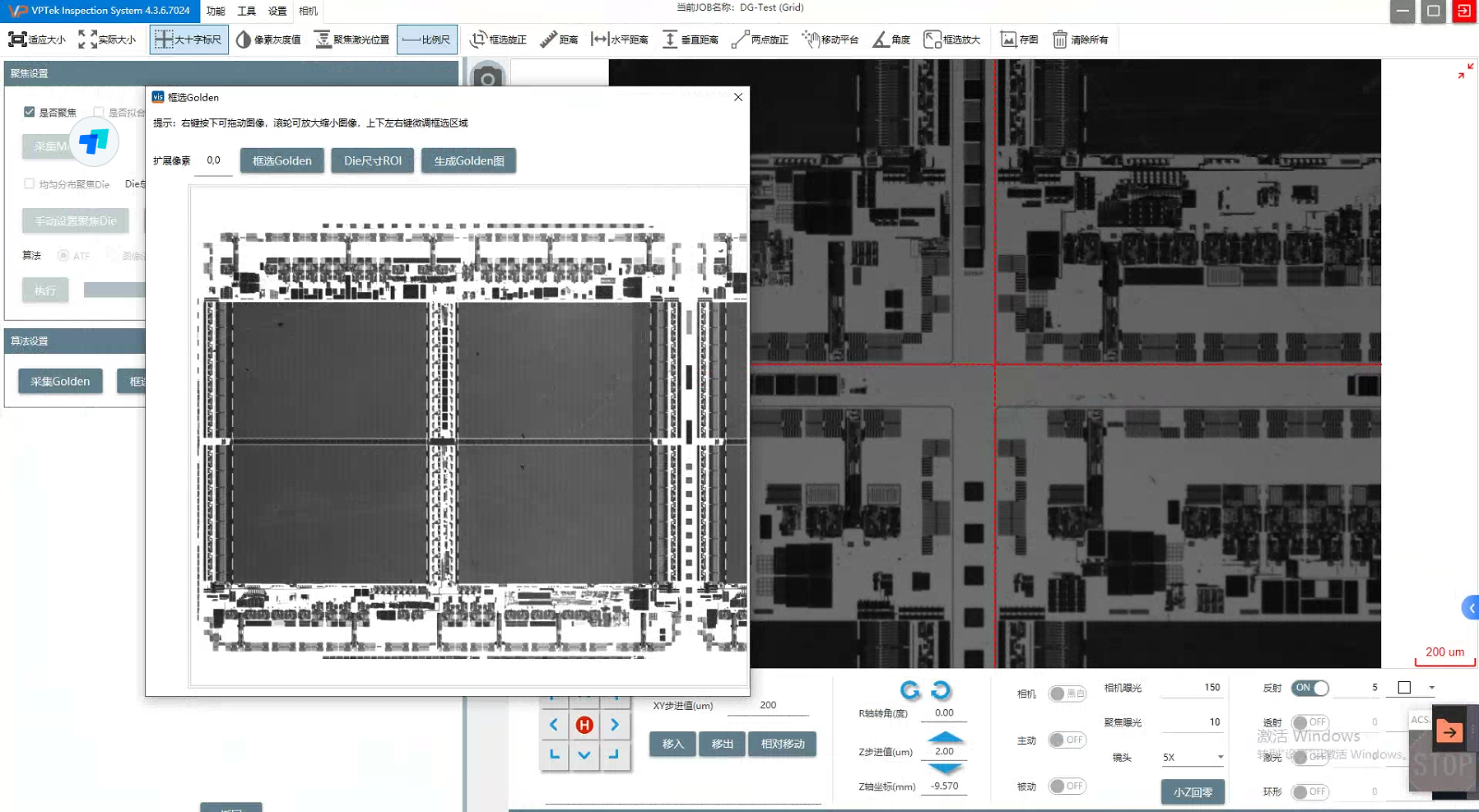The width and height of the screenshot is (1479, 812).
Task: Turn on the 主动 toggle
Action: point(1067,740)
